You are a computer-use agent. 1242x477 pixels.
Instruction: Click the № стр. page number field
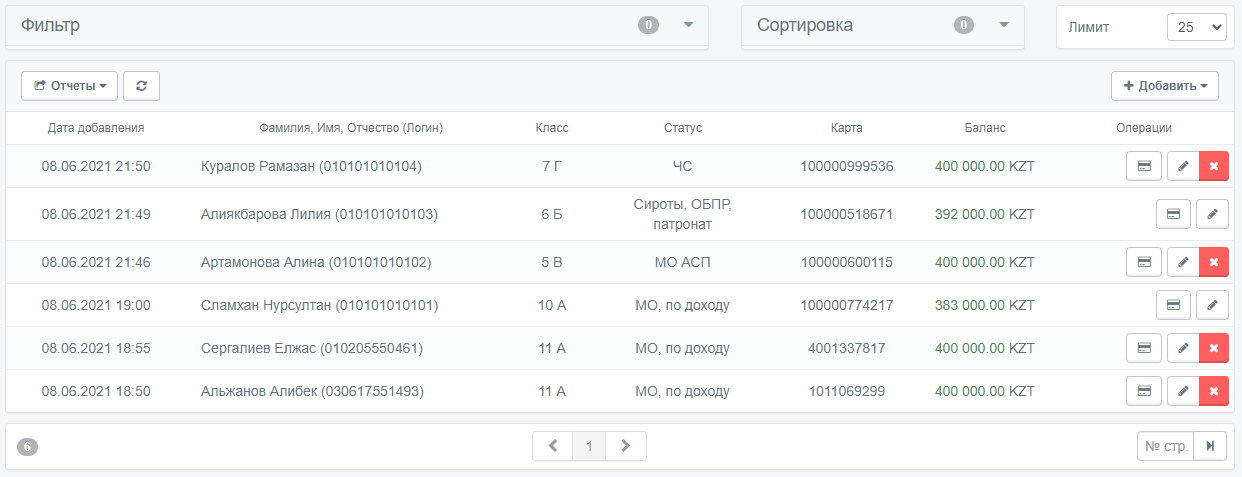(x=1165, y=446)
